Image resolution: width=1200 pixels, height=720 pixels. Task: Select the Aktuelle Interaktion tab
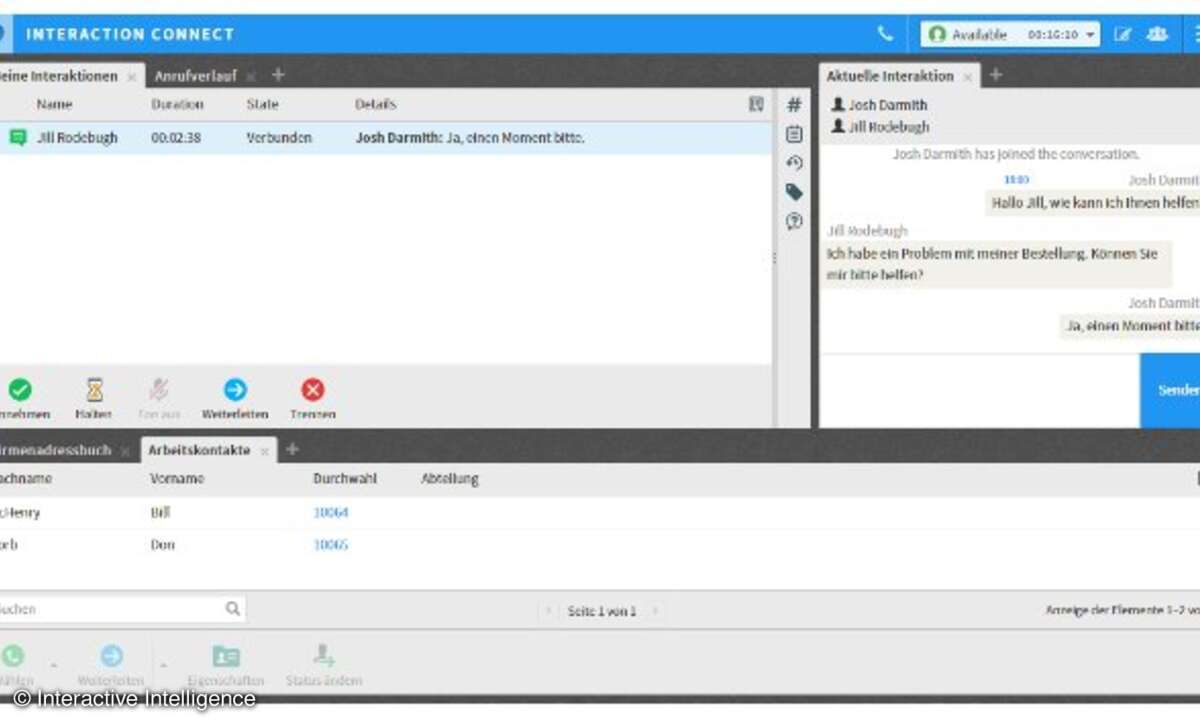point(889,76)
